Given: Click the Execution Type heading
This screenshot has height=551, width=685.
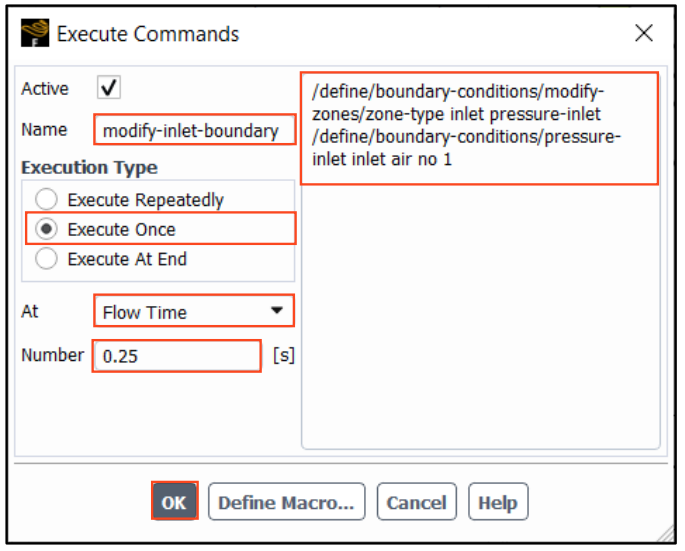Looking at the screenshot, I should pyautogui.click(x=89, y=167).
